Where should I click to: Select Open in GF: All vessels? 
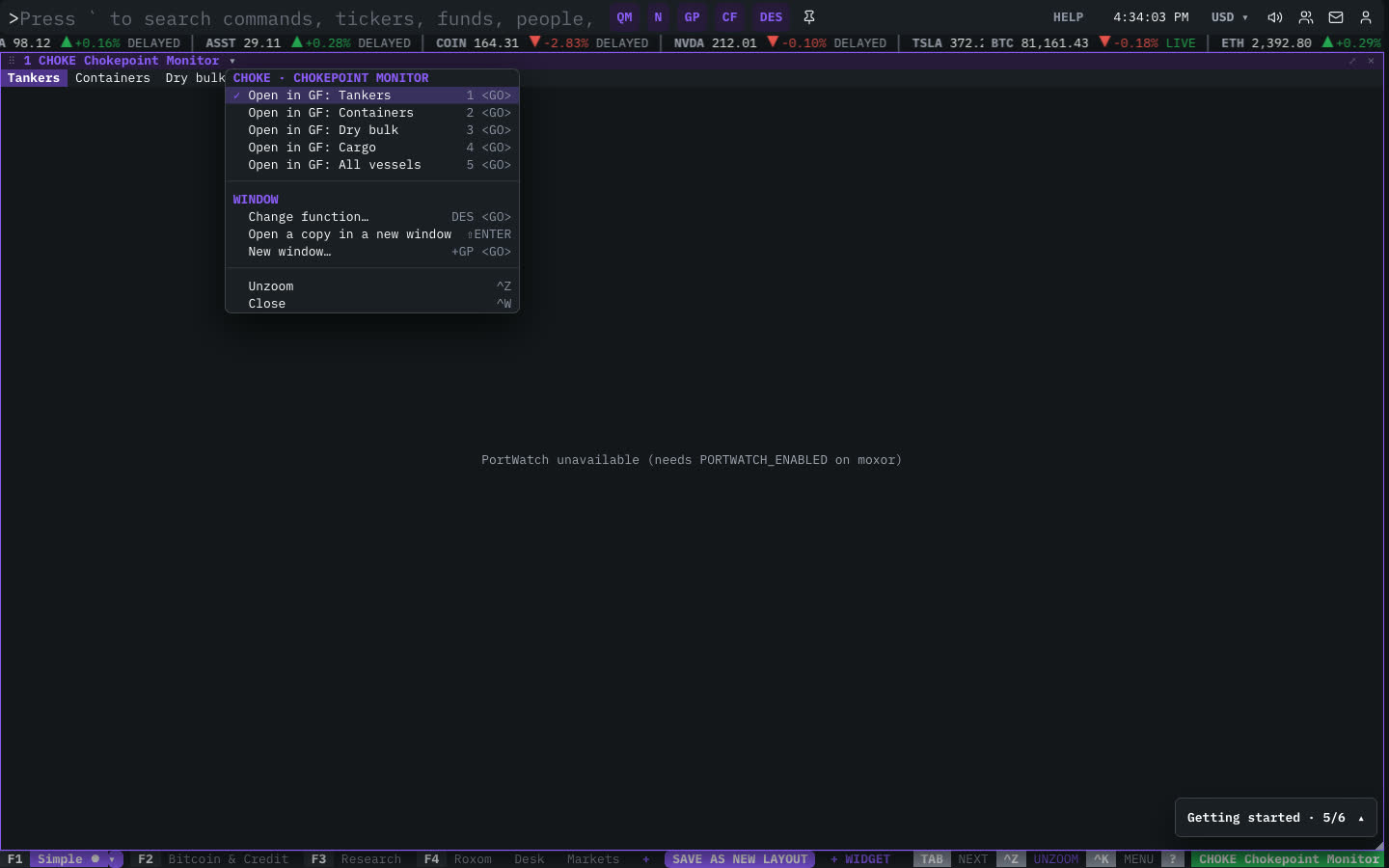tap(372, 165)
